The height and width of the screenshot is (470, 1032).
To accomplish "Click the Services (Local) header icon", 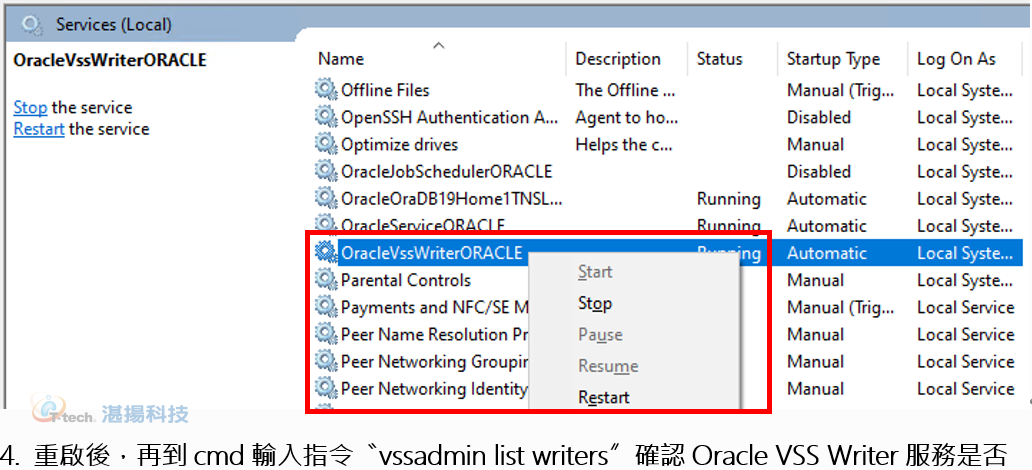I will coord(31,25).
